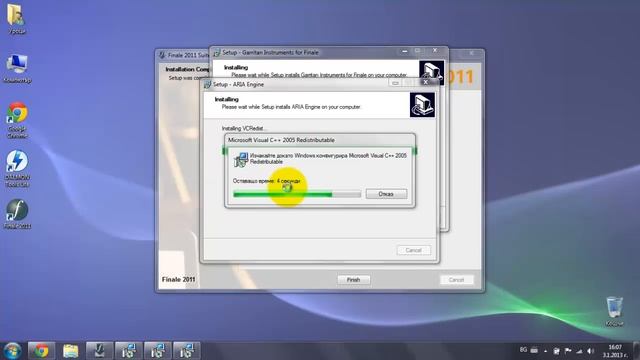Click the 'Installing VCRedist...' status text
The width and height of the screenshot is (640, 360).
[244, 129]
